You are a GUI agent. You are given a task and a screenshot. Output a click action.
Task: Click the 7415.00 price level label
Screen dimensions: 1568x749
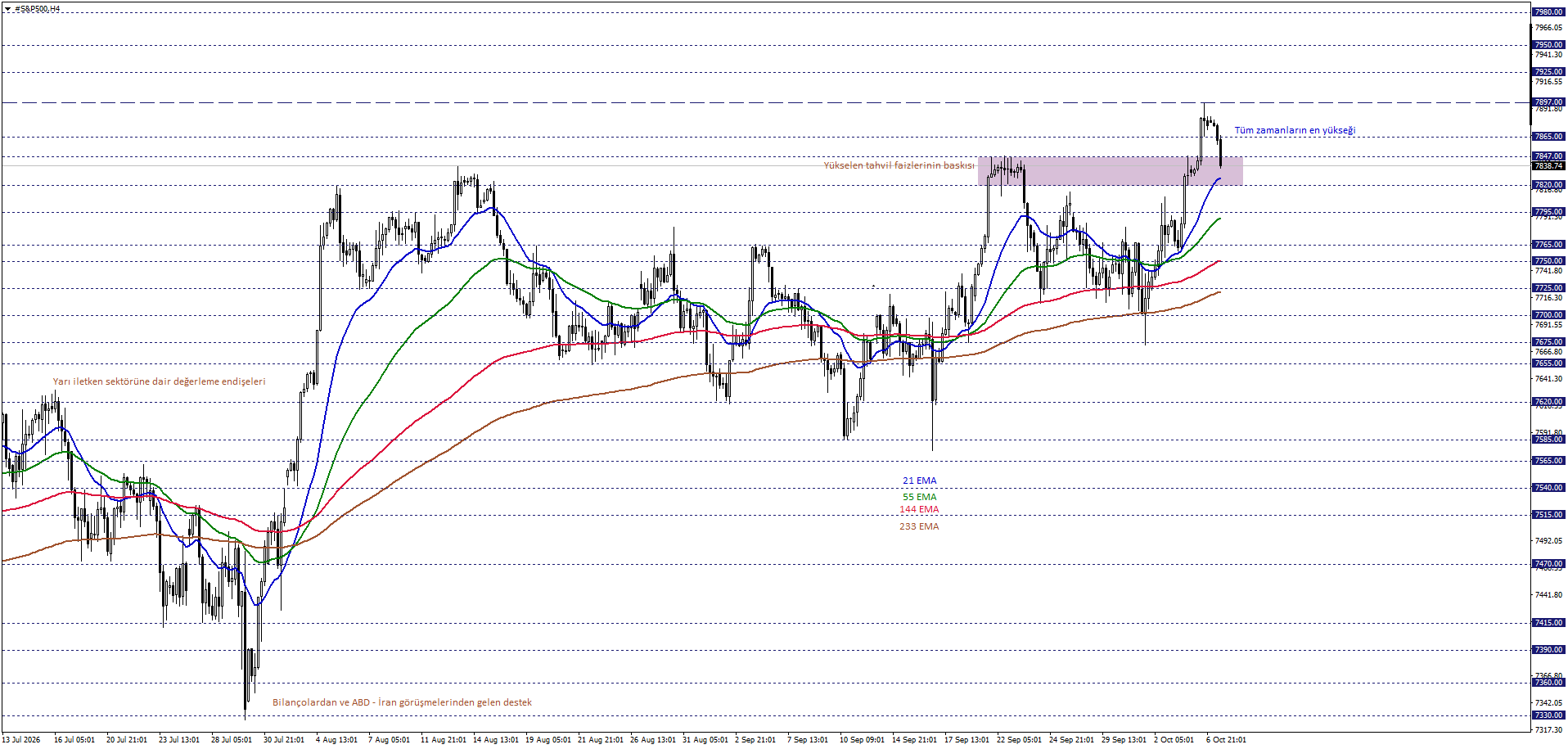[1548, 623]
